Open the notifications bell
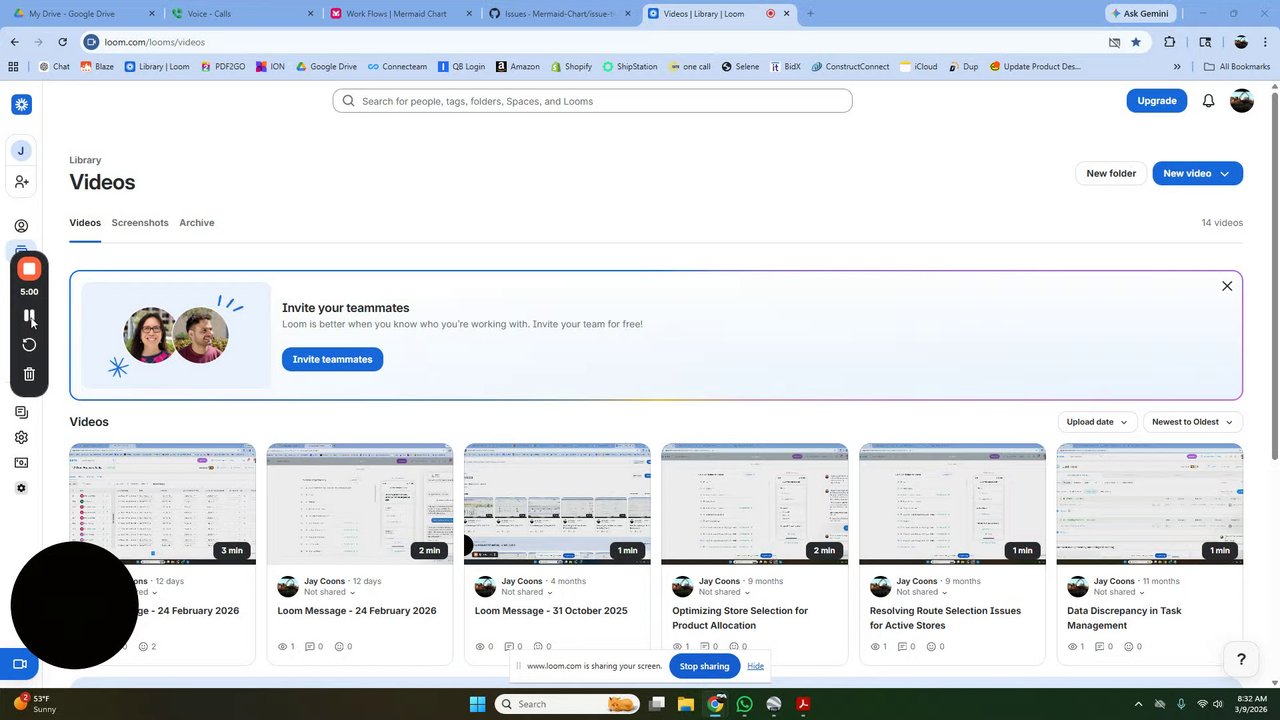The image size is (1280, 720). [1208, 101]
